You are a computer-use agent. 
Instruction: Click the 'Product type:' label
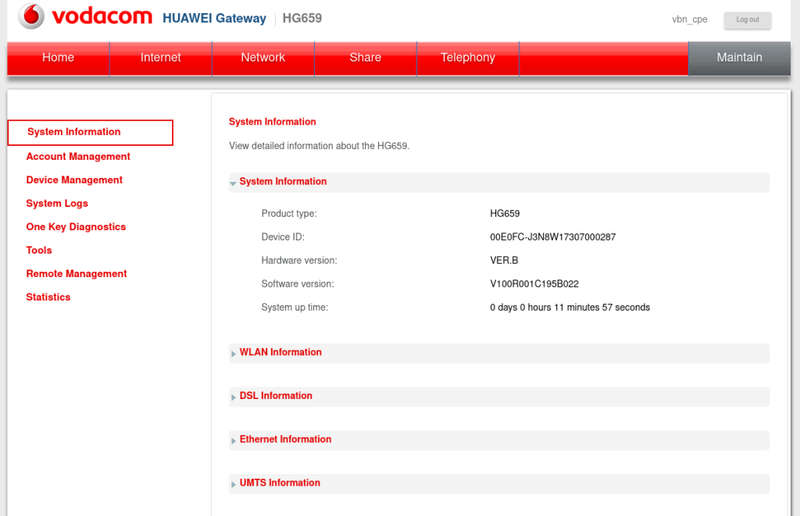289,213
